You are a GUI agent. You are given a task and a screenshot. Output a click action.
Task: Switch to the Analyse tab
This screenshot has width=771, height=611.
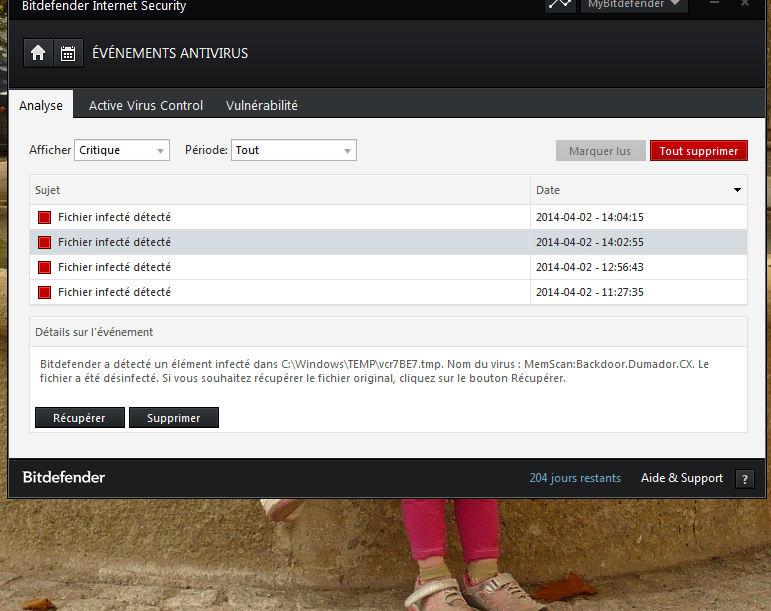(x=41, y=105)
